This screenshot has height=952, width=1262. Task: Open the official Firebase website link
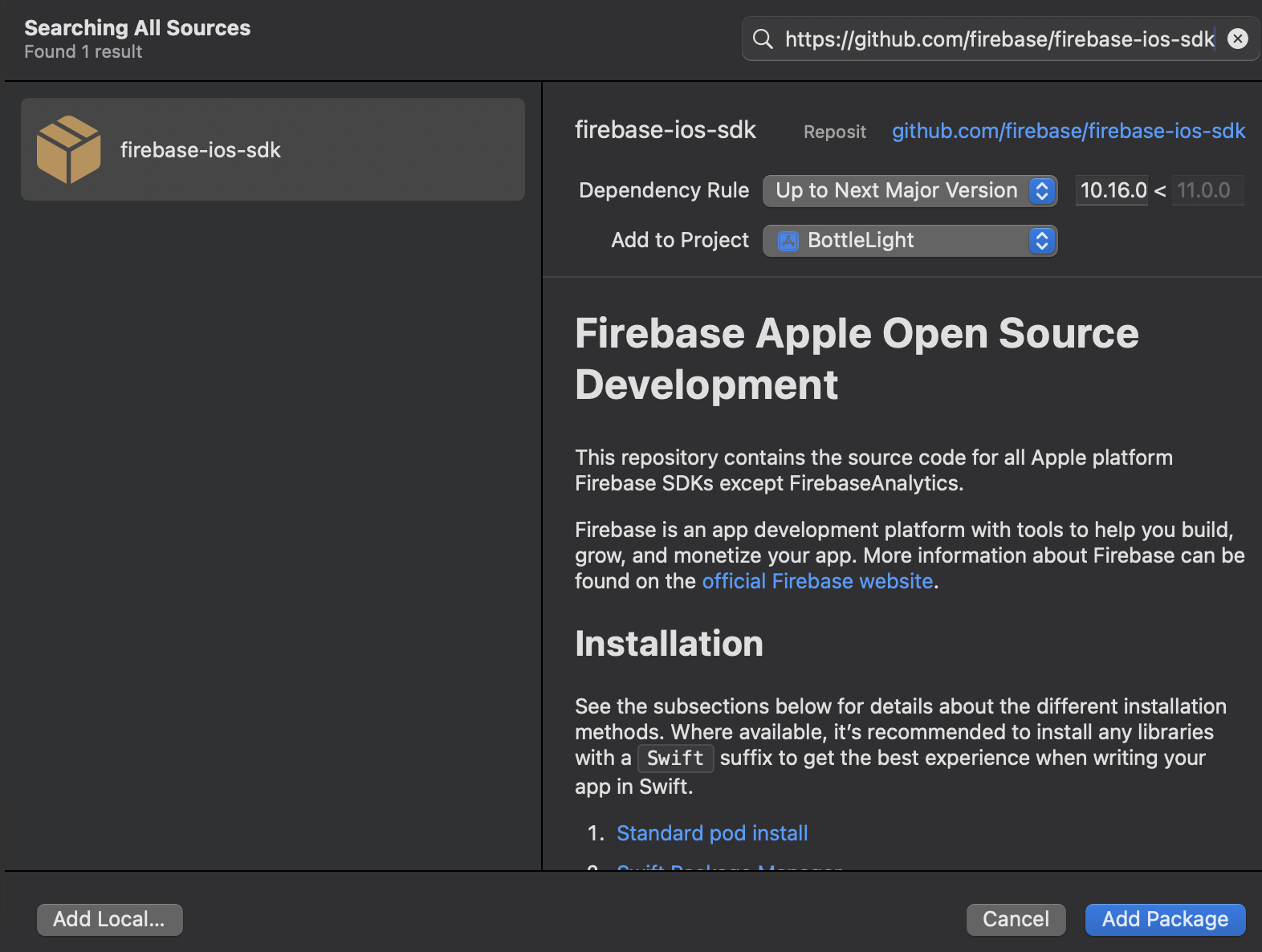point(817,581)
